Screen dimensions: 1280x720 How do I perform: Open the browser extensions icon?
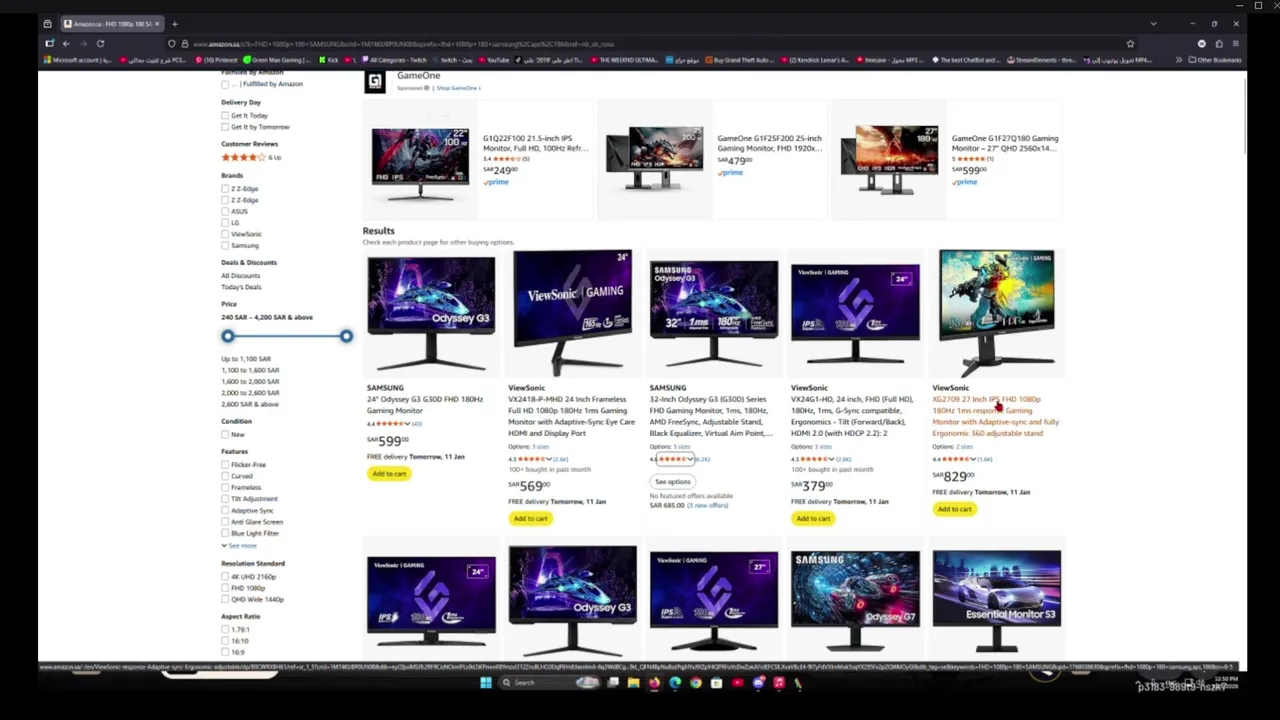[x=1218, y=44]
